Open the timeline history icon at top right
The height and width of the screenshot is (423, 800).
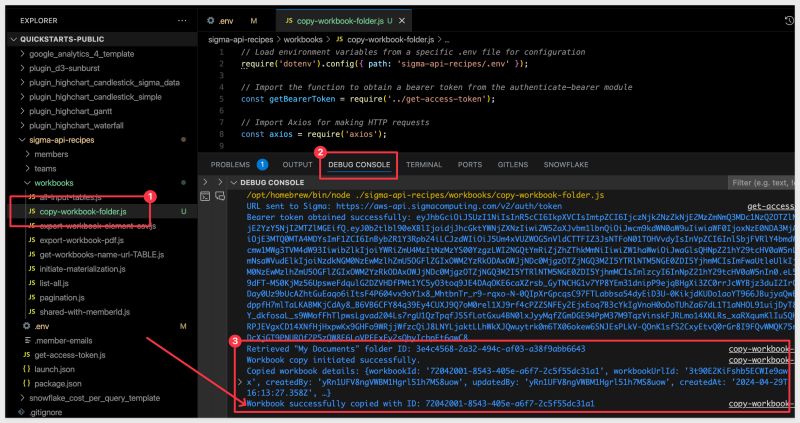point(789,20)
